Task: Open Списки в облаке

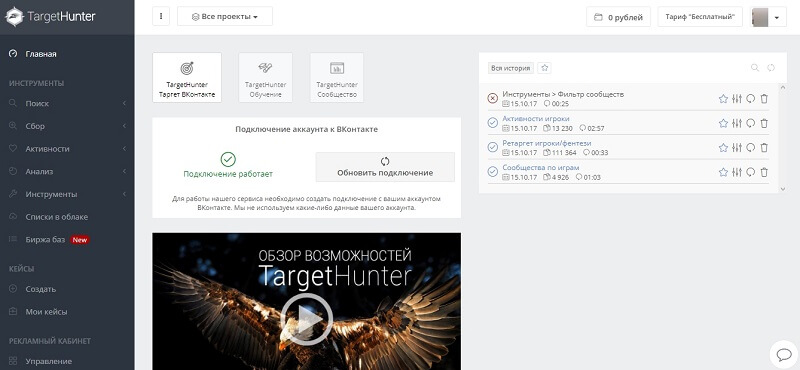Action: click(x=57, y=217)
